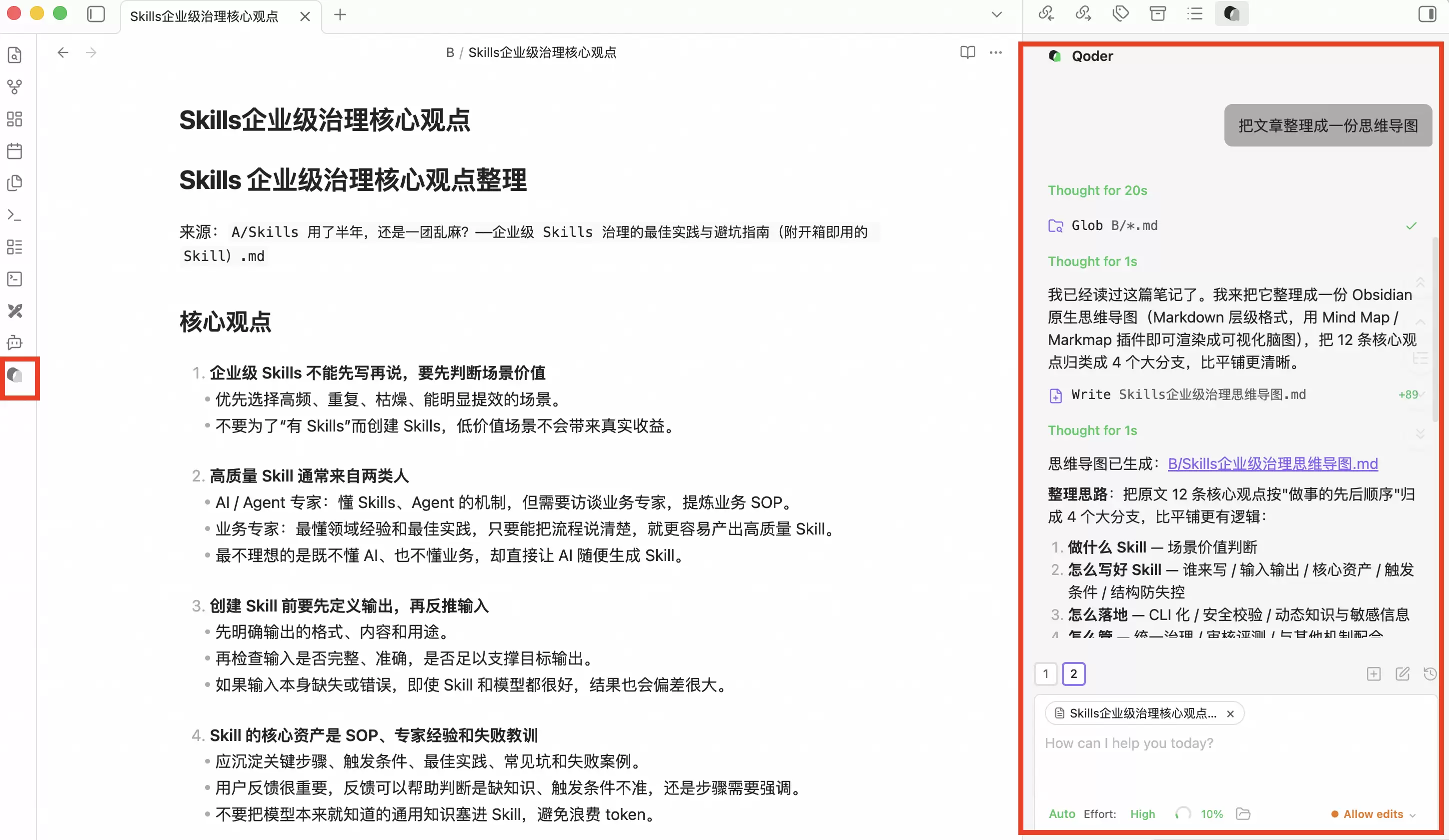Image resolution: width=1449 pixels, height=840 pixels.
Task: Close the Skills企业级治理核心观点 tab
Action: tap(305, 16)
